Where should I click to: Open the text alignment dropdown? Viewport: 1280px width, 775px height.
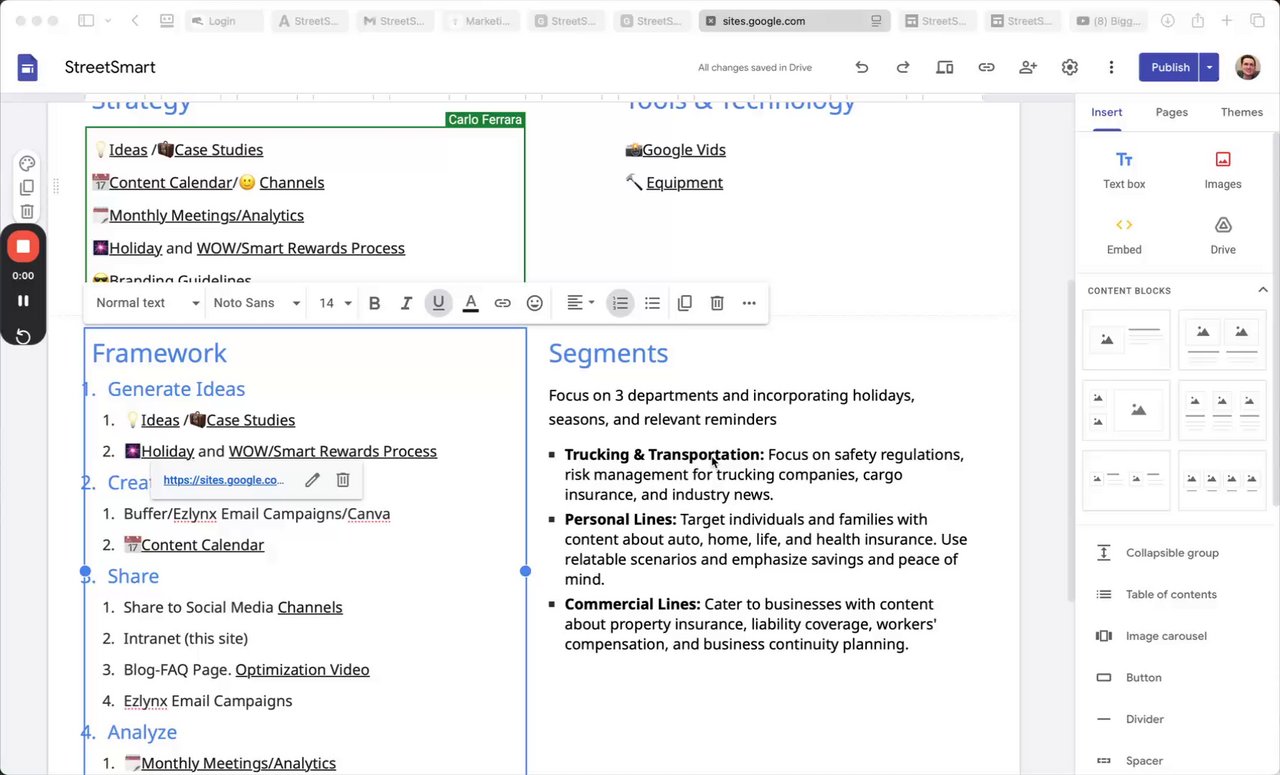pos(580,303)
